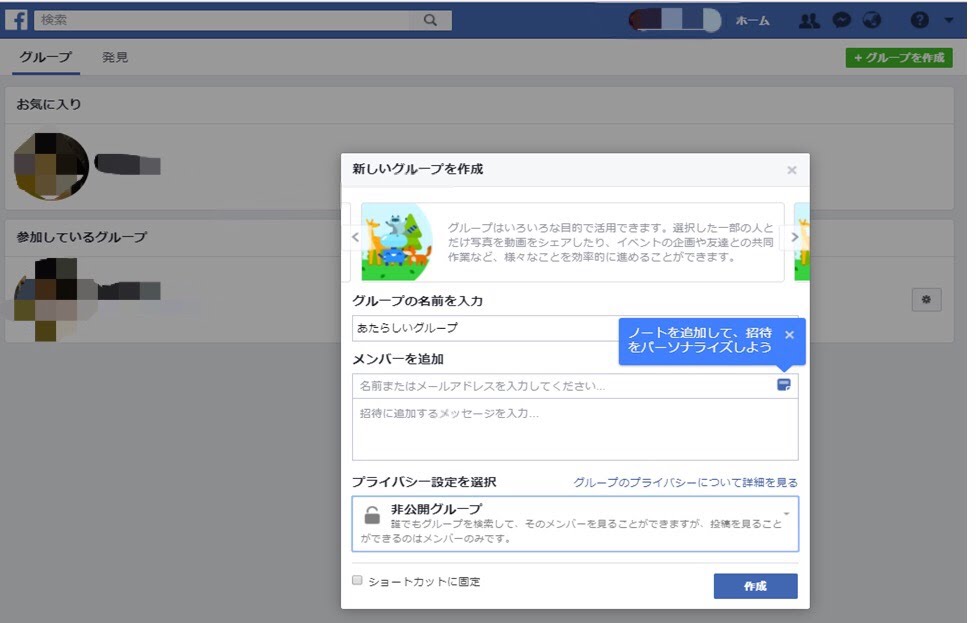
Task: Click the invitation message text area
Action: [x=575, y=429]
